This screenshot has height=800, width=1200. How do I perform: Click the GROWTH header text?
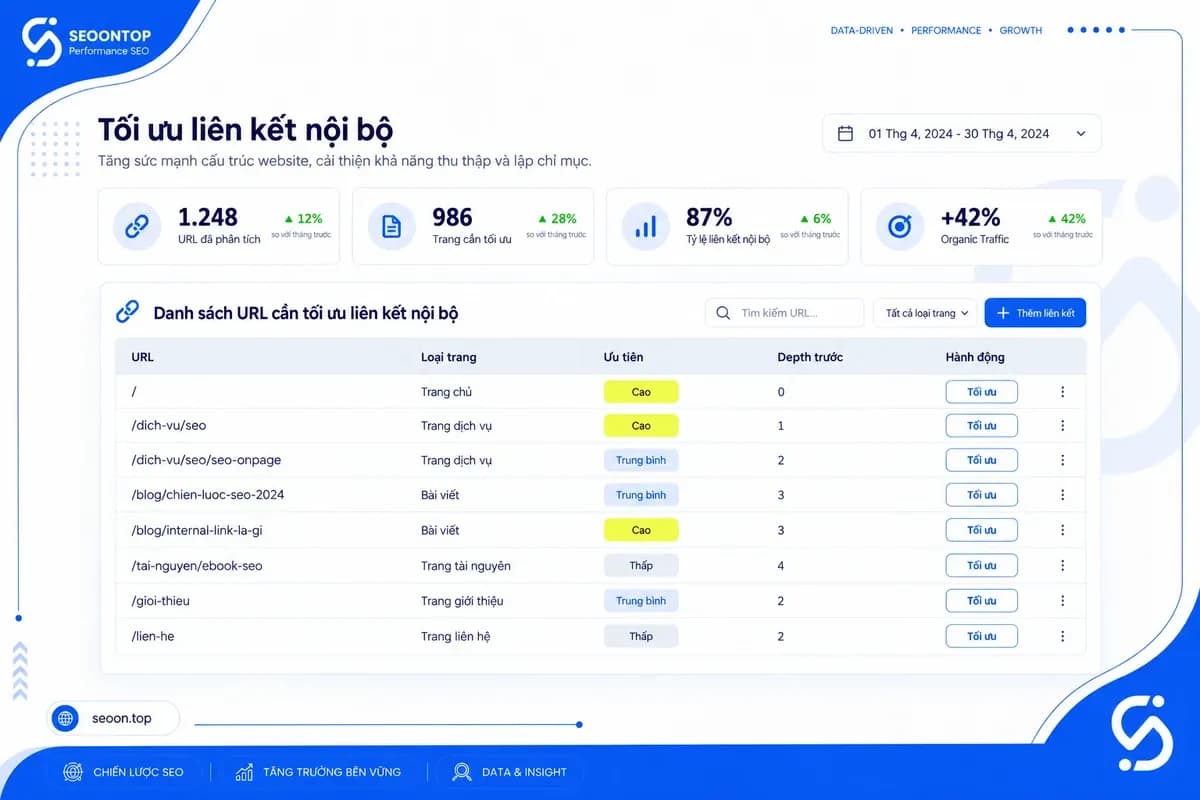click(1021, 31)
